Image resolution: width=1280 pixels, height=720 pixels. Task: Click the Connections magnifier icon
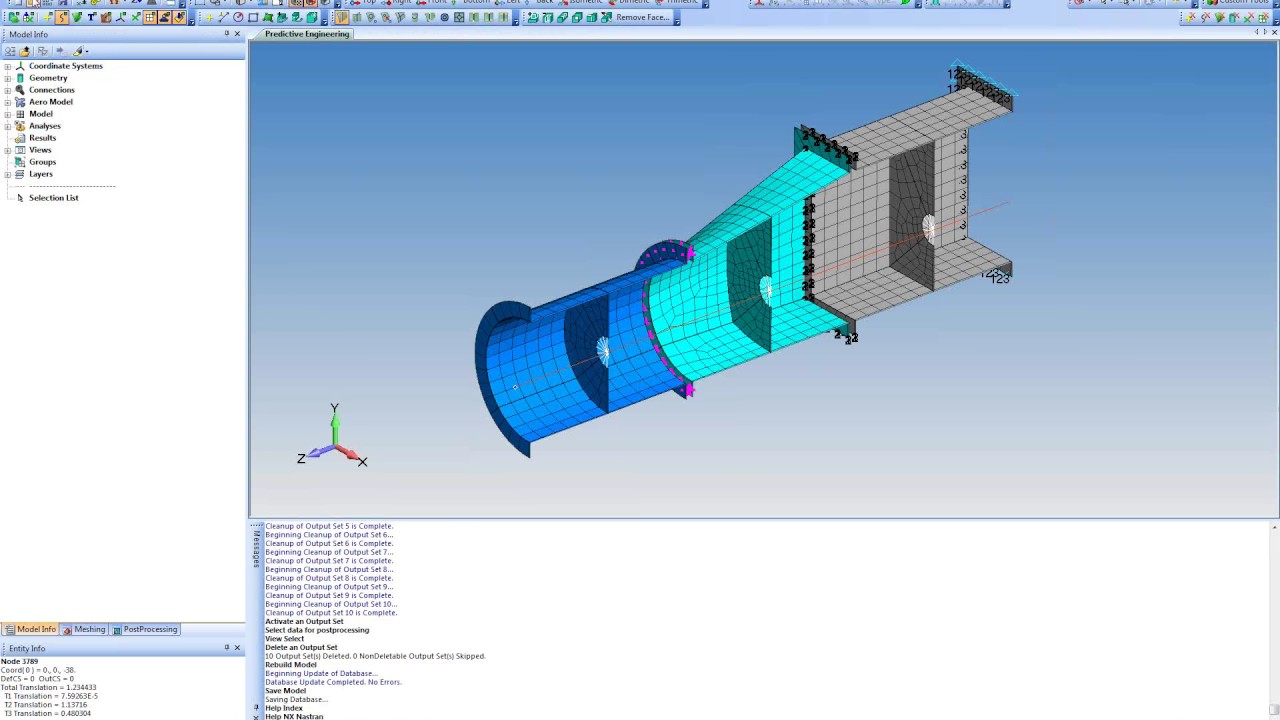pyautogui.click(x=20, y=90)
